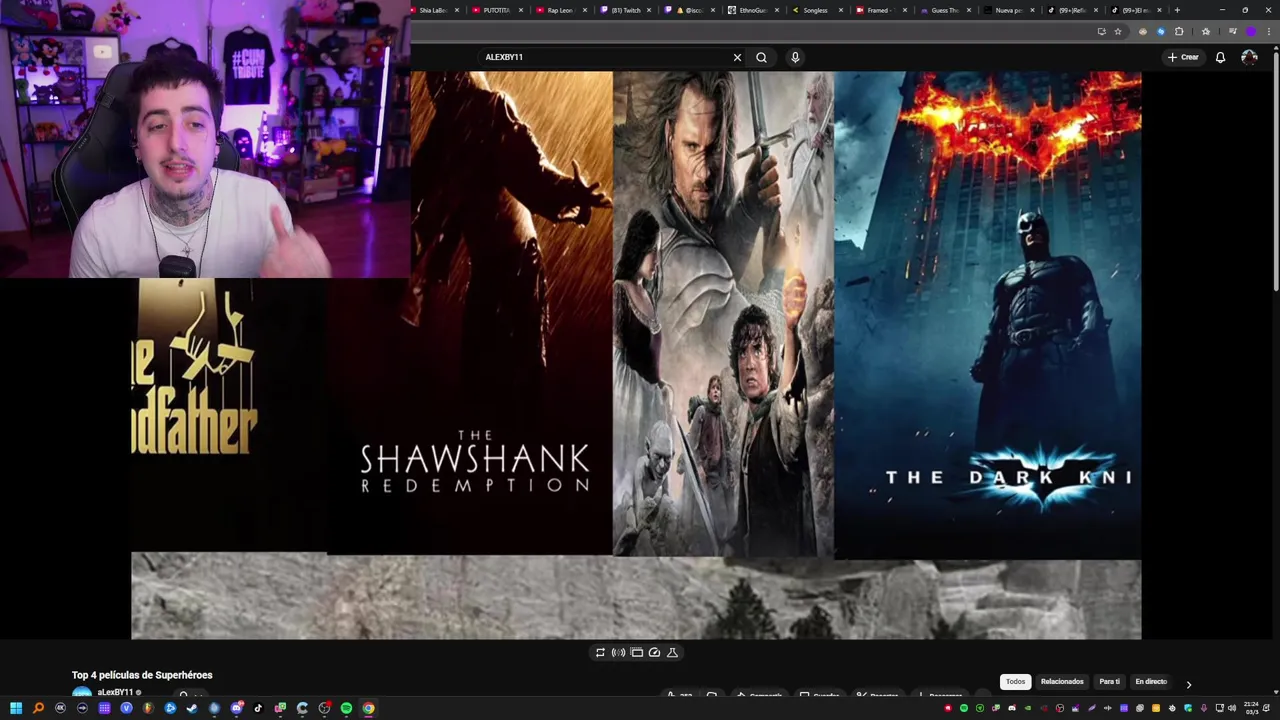The height and width of the screenshot is (720, 1280).
Task: Switch to the (81) Twitch tab
Action: coord(625,10)
